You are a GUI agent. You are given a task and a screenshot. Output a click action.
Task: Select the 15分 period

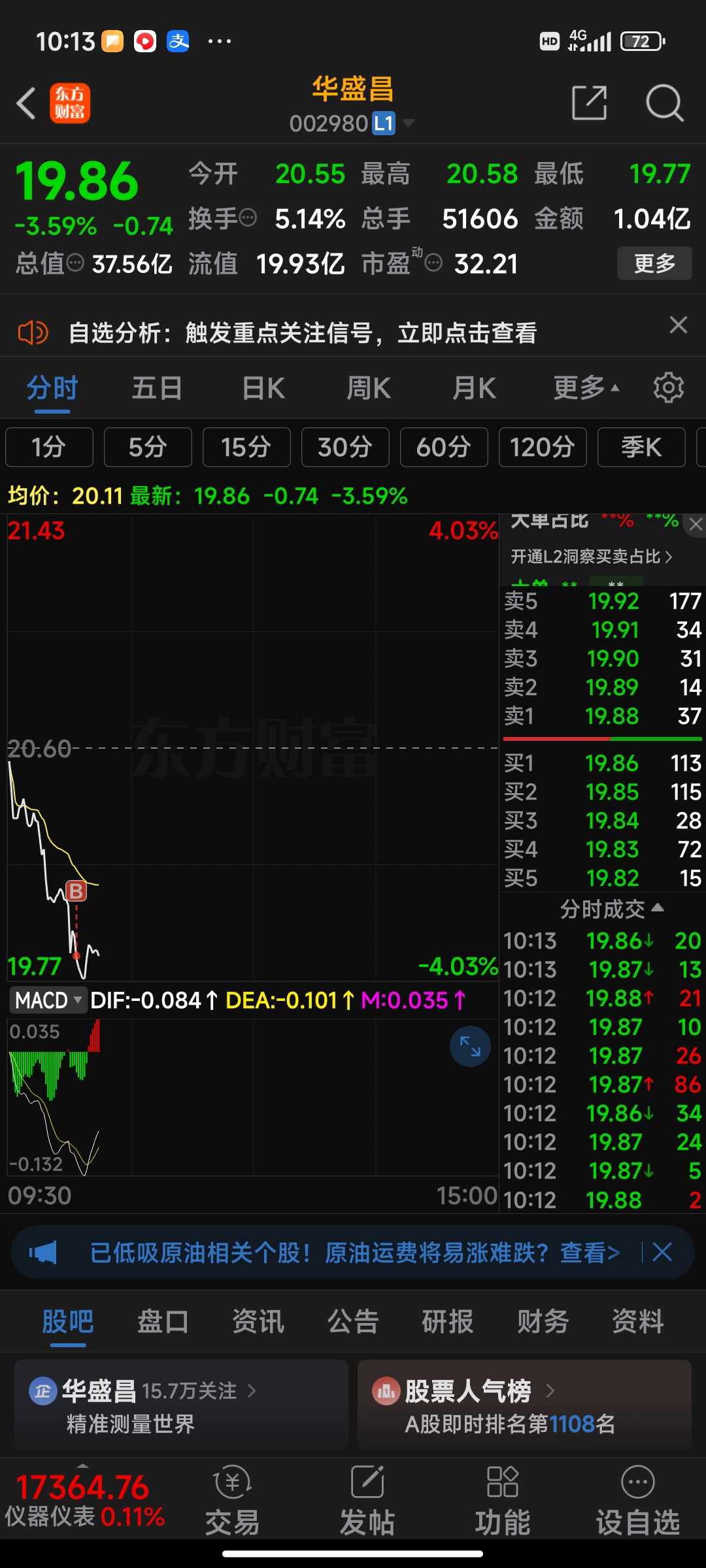pyautogui.click(x=246, y=448)
